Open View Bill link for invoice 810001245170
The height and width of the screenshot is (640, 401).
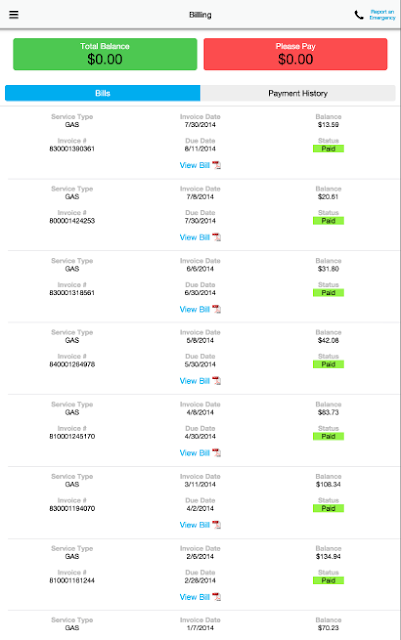(x=194, y=453)
